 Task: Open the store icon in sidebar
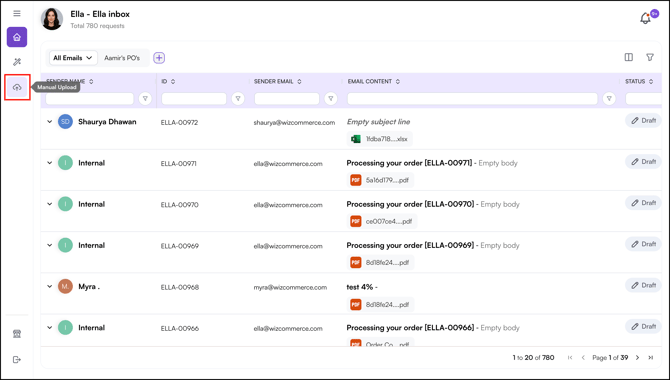pos(17,334)
